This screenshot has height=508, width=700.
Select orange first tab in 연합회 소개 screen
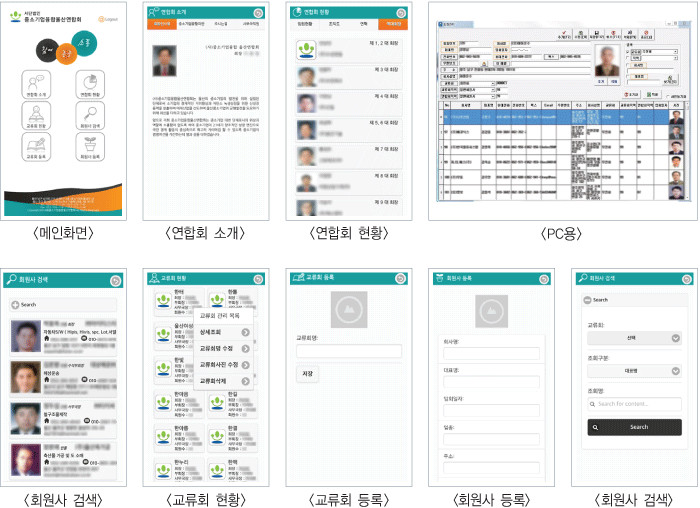pos(162,24)
